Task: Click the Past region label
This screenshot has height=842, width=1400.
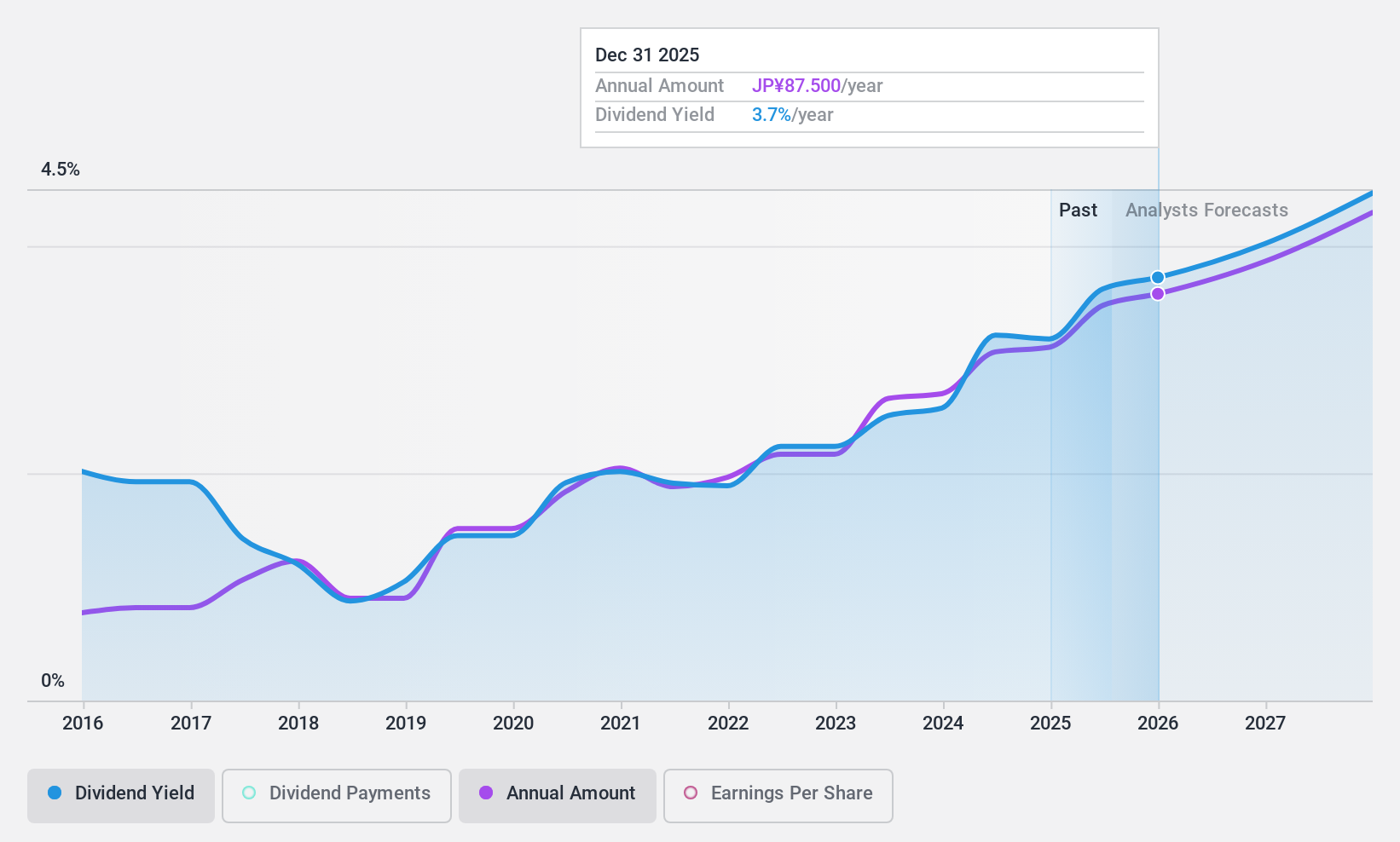Action: 1078,210
